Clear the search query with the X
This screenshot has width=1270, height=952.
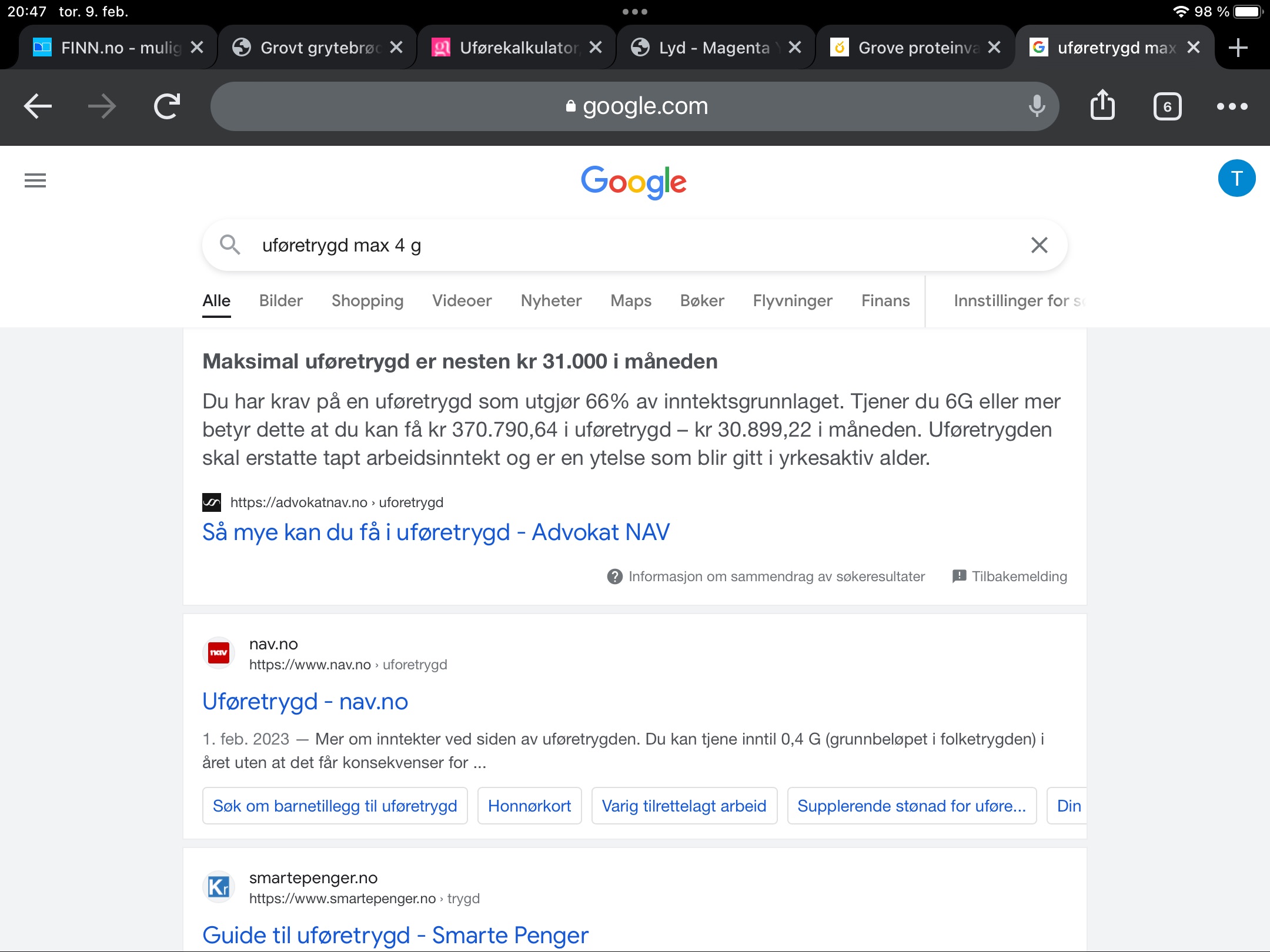1039,245
